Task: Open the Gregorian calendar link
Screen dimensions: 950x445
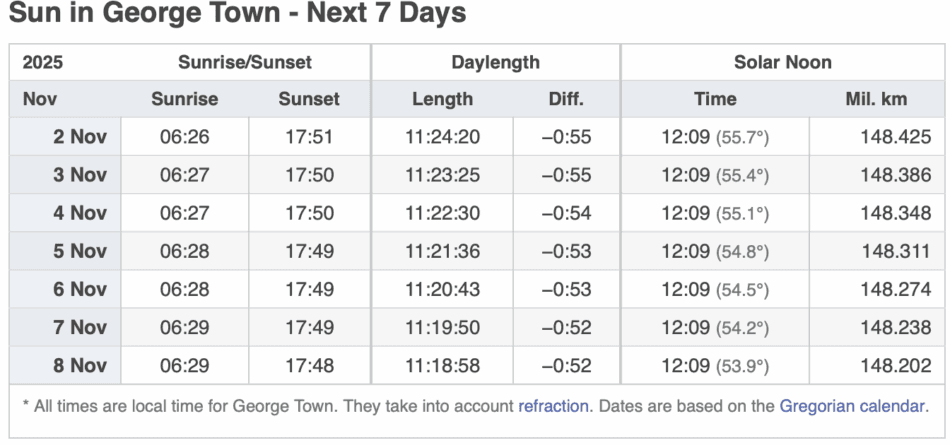Action: pyautogui.click(x=852, y=407)
